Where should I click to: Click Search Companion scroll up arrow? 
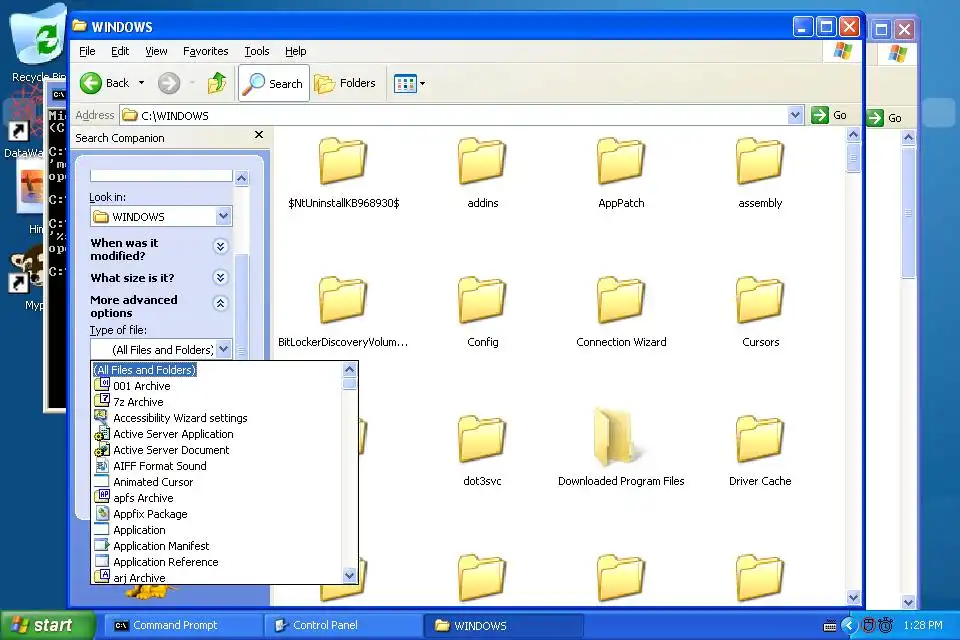click(241, 178)
